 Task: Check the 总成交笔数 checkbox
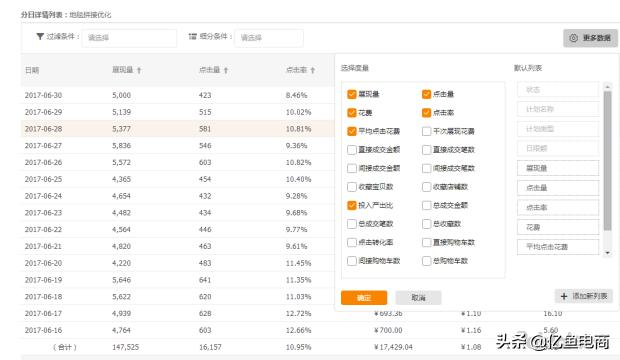click(x=352, y=224)
